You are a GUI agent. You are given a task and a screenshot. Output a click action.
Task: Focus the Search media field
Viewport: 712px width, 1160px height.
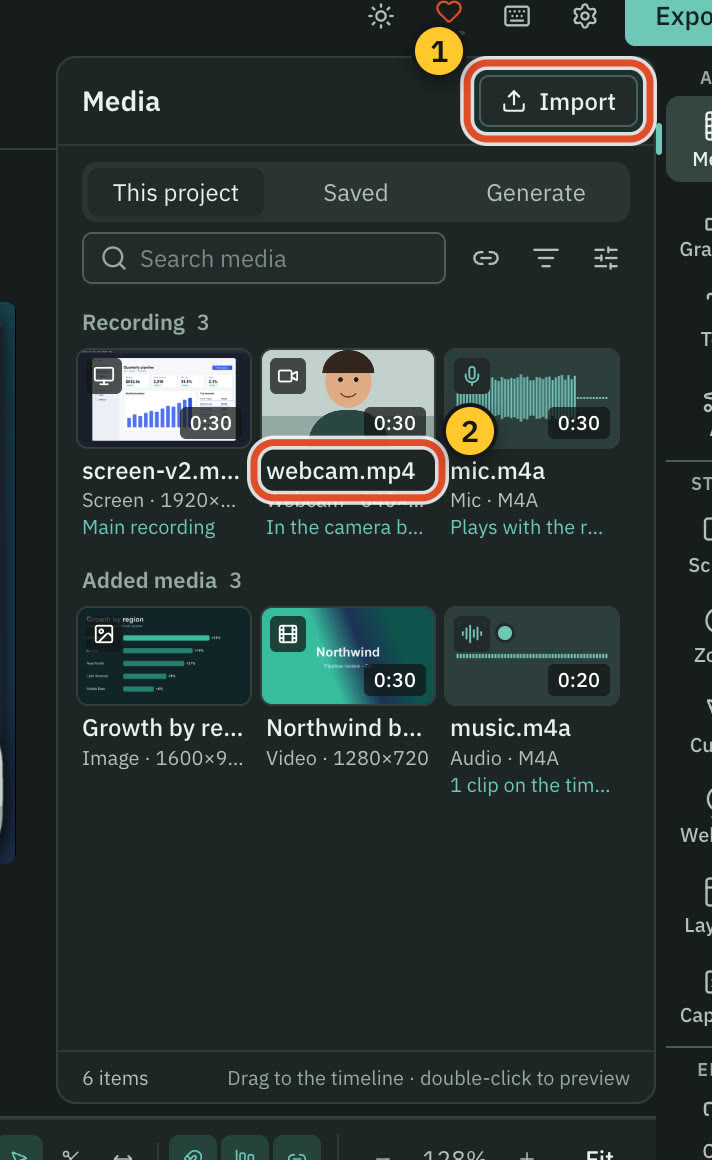click(x=263, y=258)
